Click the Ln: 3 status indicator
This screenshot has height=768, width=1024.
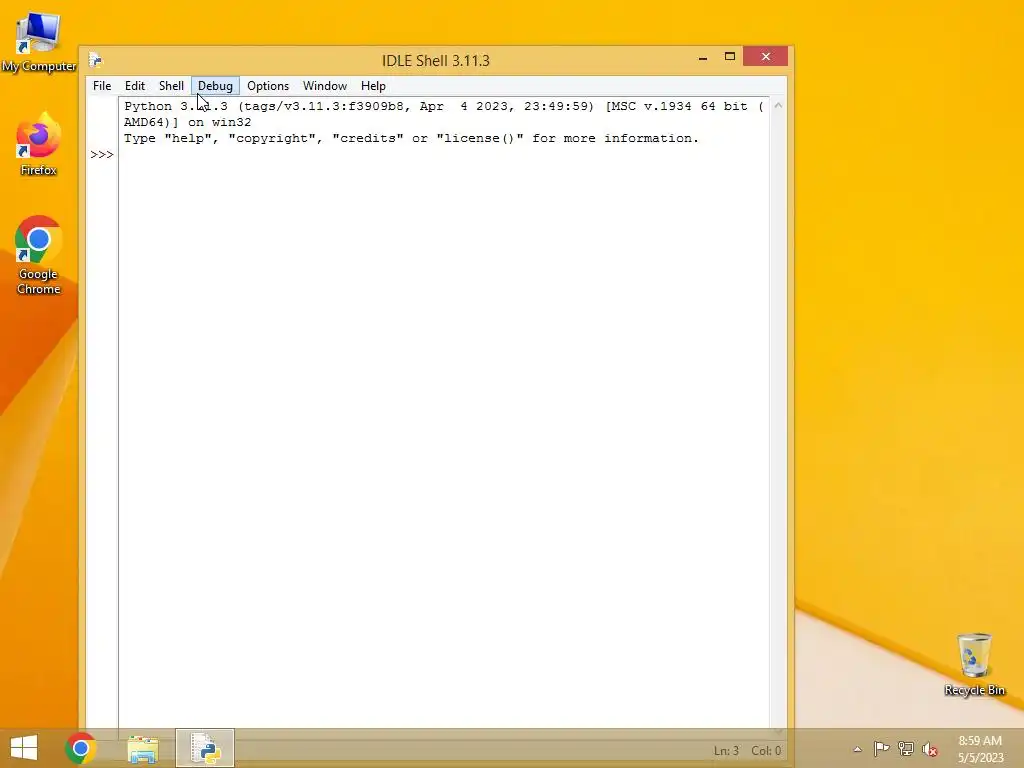(x=726, y=751)
